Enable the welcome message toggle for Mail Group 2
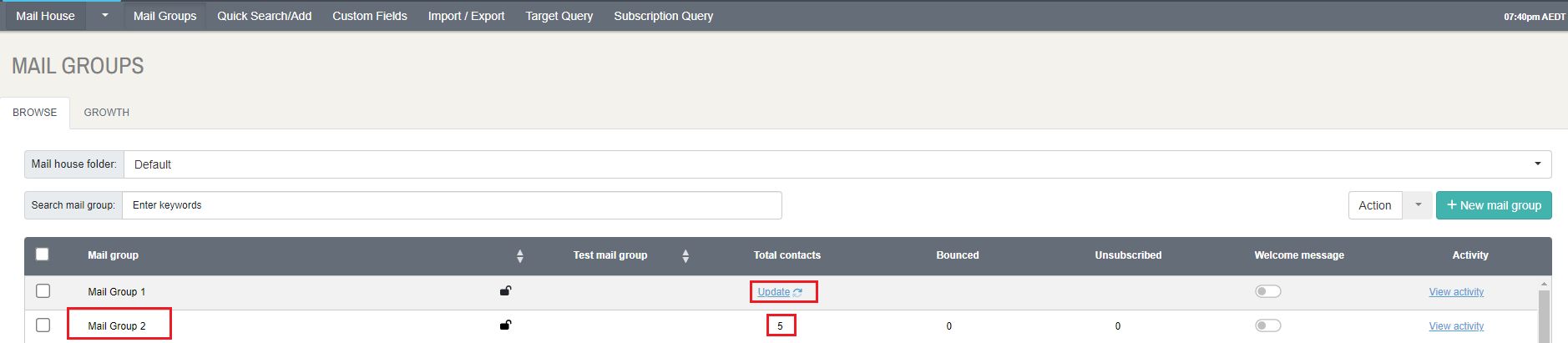This screenshot has height=343, width=1568. [x=1267, y=325]
